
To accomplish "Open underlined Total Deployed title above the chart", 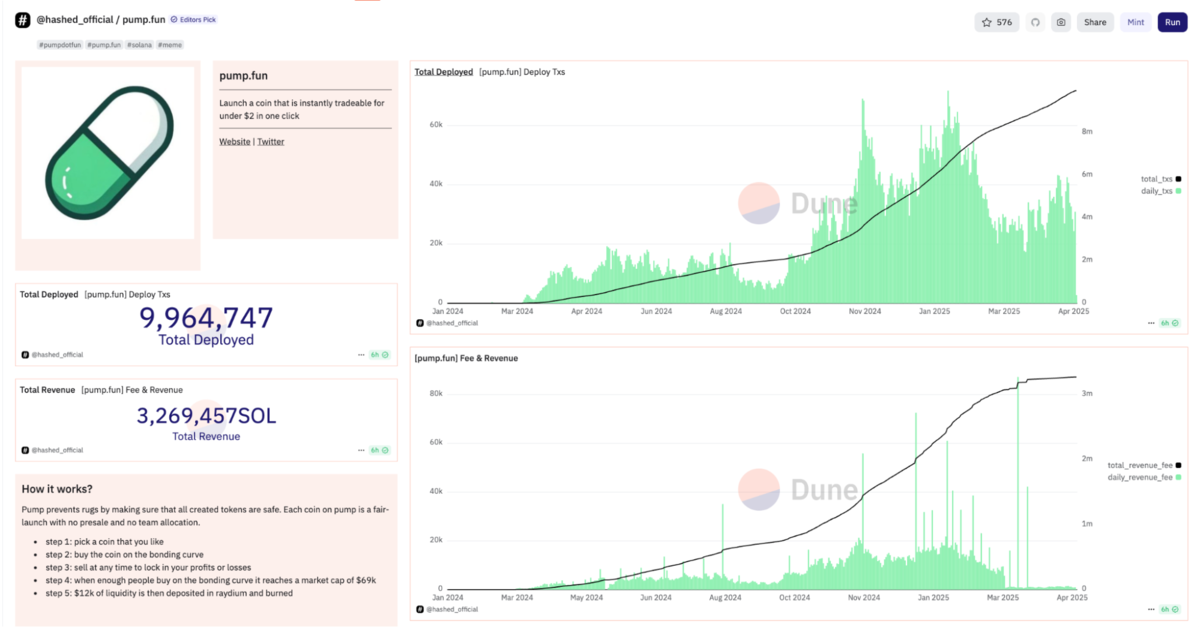I will [x=444, y=72].
